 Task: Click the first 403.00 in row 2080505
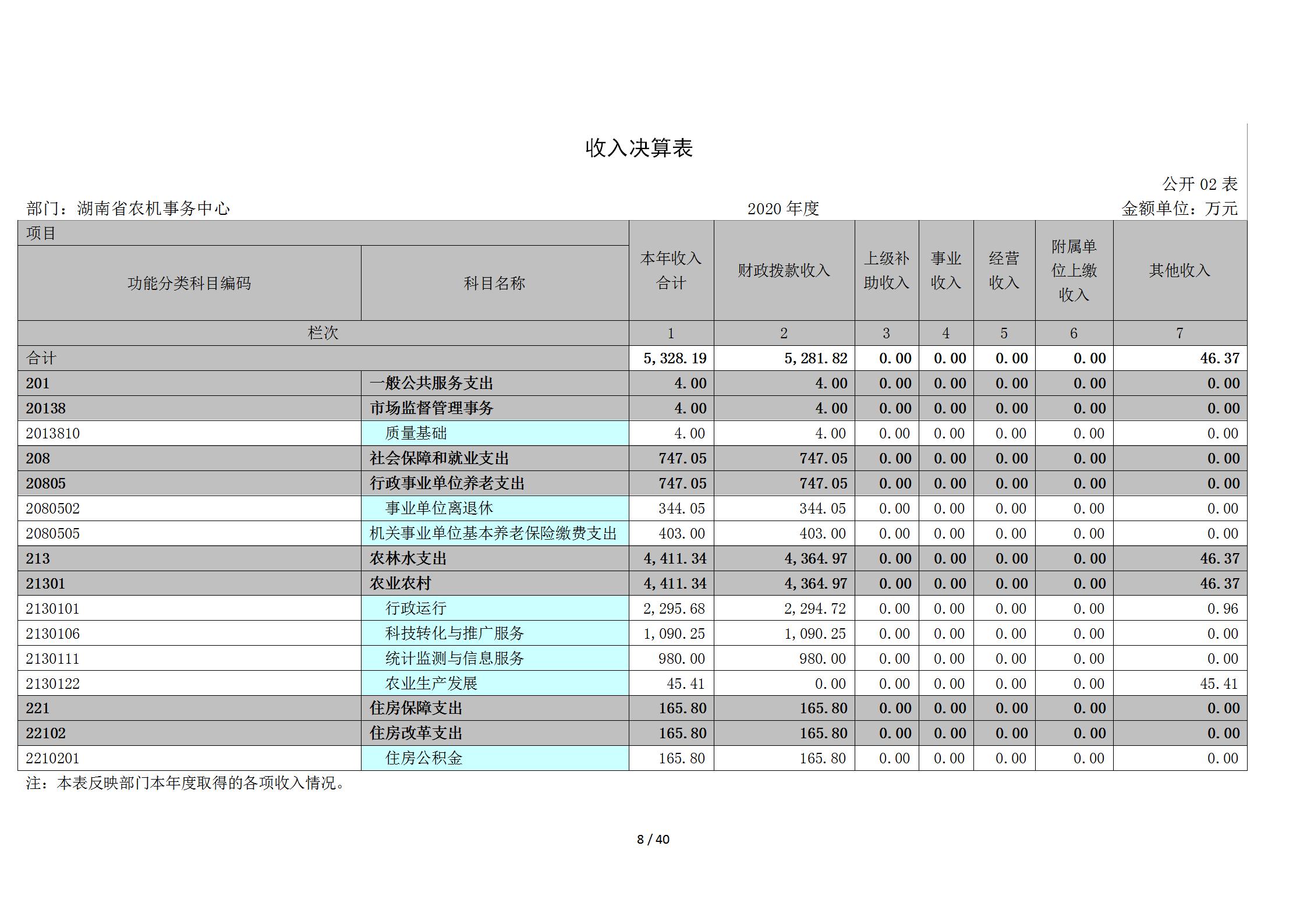click(x=682, y=533)
